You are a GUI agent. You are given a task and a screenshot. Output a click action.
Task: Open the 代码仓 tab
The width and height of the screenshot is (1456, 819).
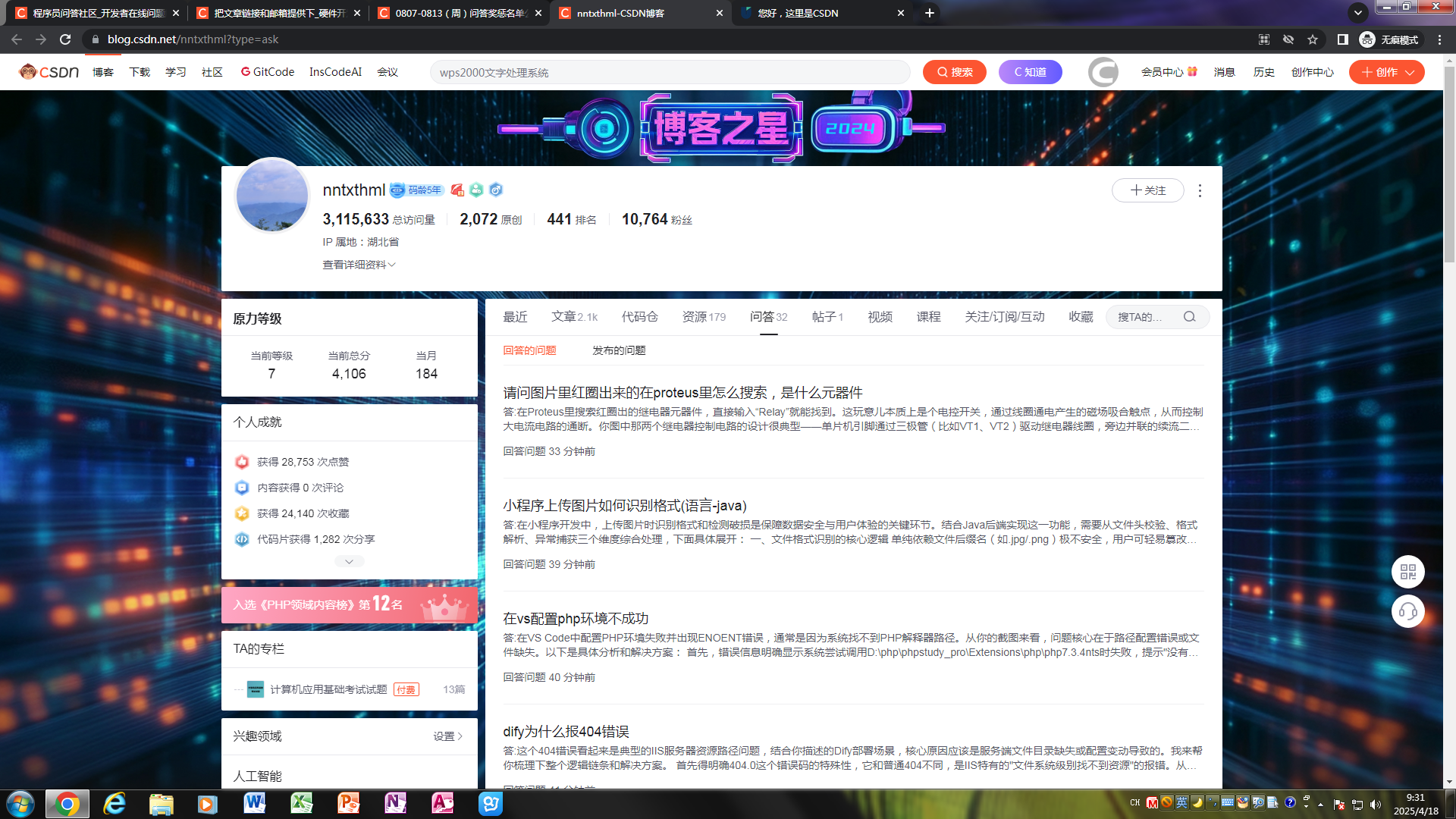pos(639,317)
